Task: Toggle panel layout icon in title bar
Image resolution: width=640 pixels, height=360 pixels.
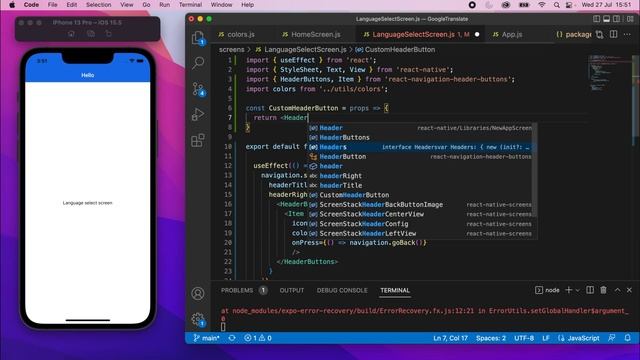Action: (x=607, y=19)
